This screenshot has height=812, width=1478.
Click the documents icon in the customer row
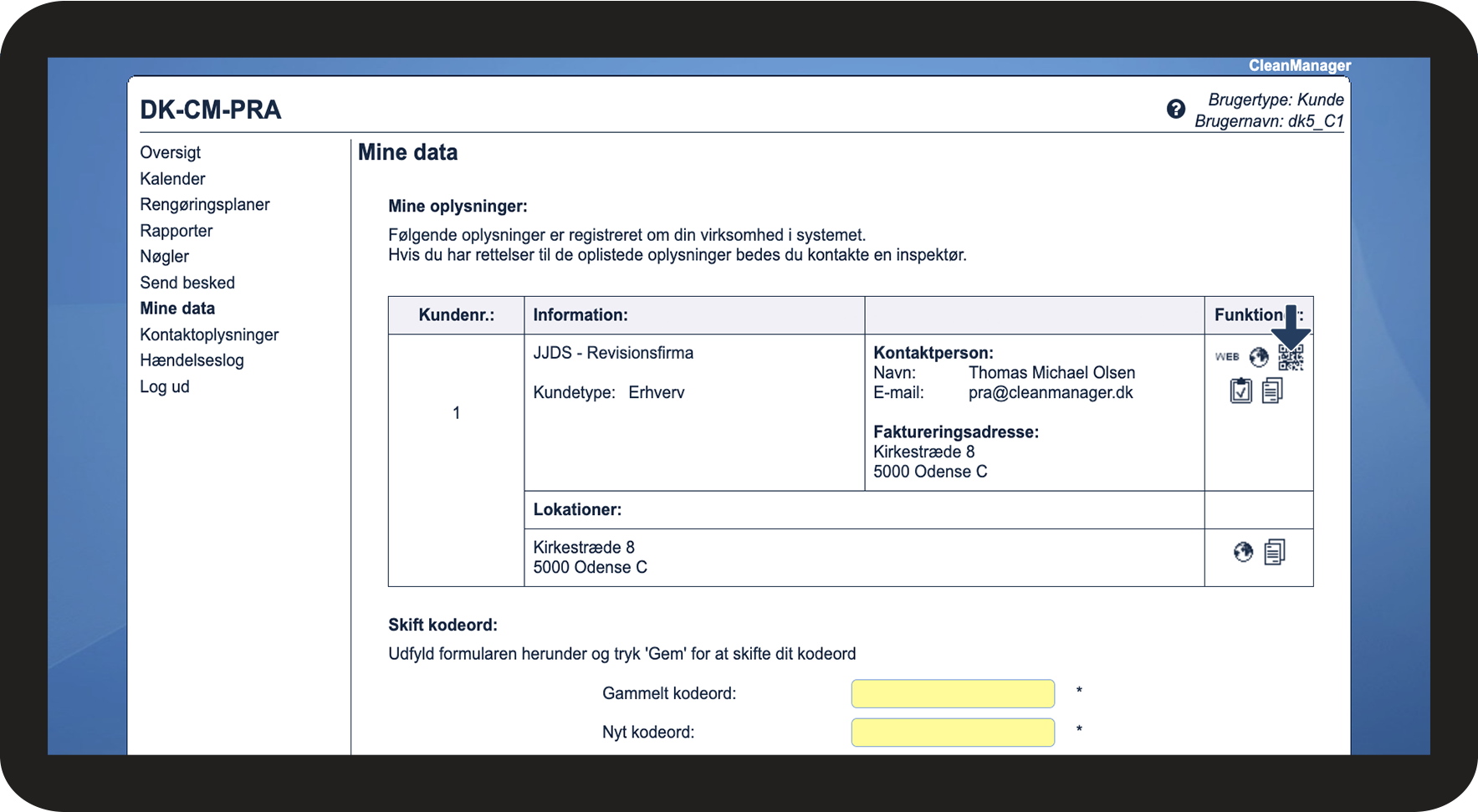(x=1272, y=391)
